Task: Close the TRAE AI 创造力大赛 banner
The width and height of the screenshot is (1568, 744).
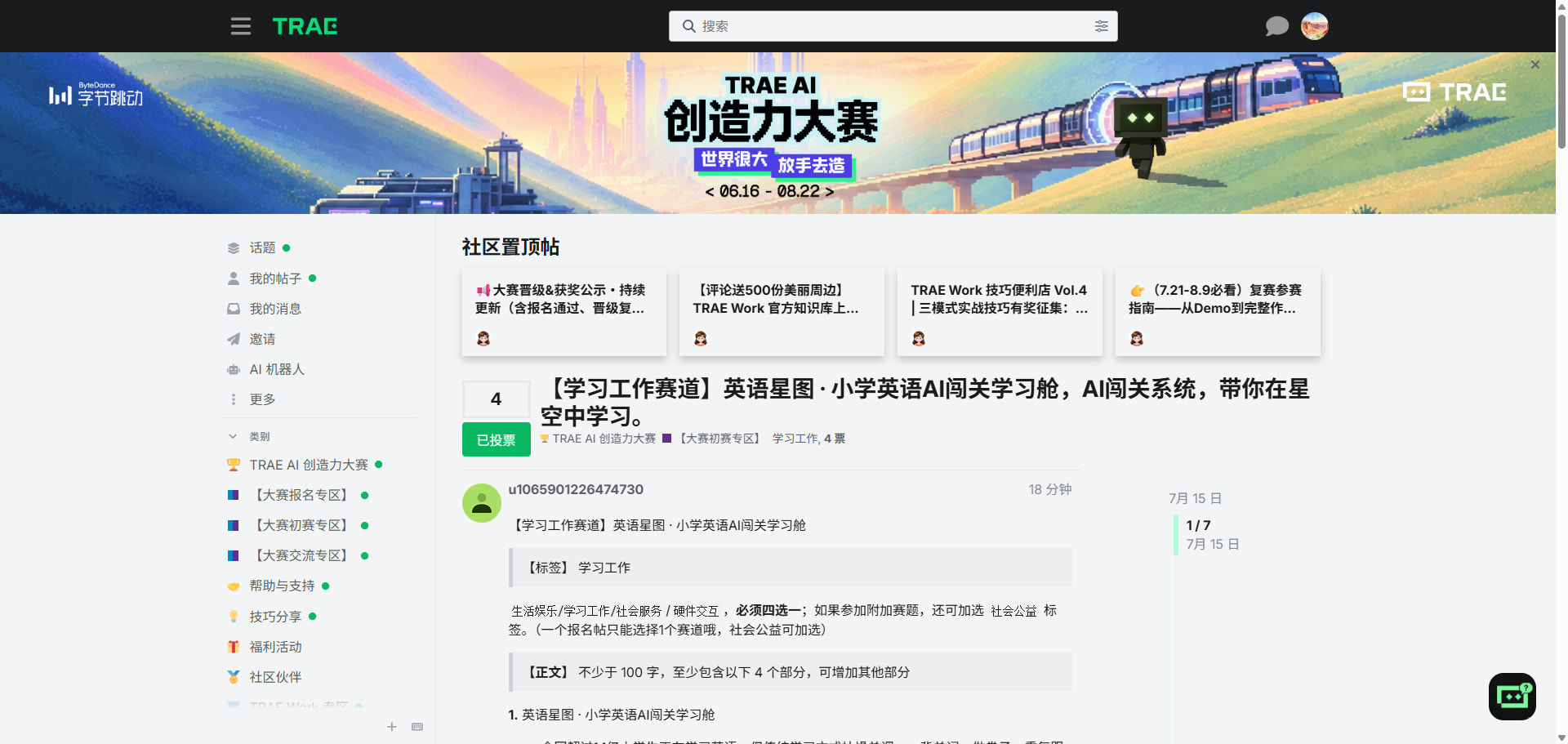Action: (x=1535, y=65)
